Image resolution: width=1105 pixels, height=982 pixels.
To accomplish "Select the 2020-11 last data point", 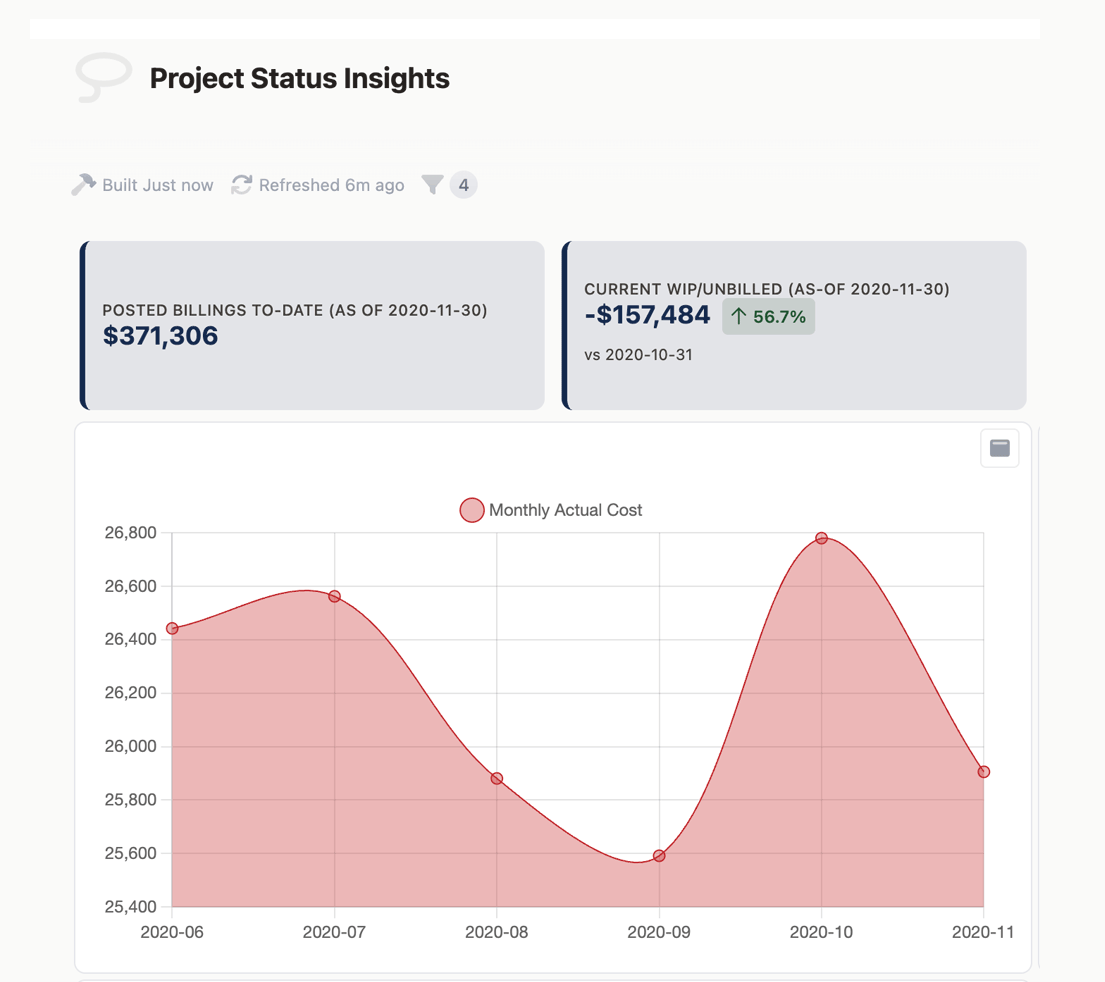I will tap(984, 772).
